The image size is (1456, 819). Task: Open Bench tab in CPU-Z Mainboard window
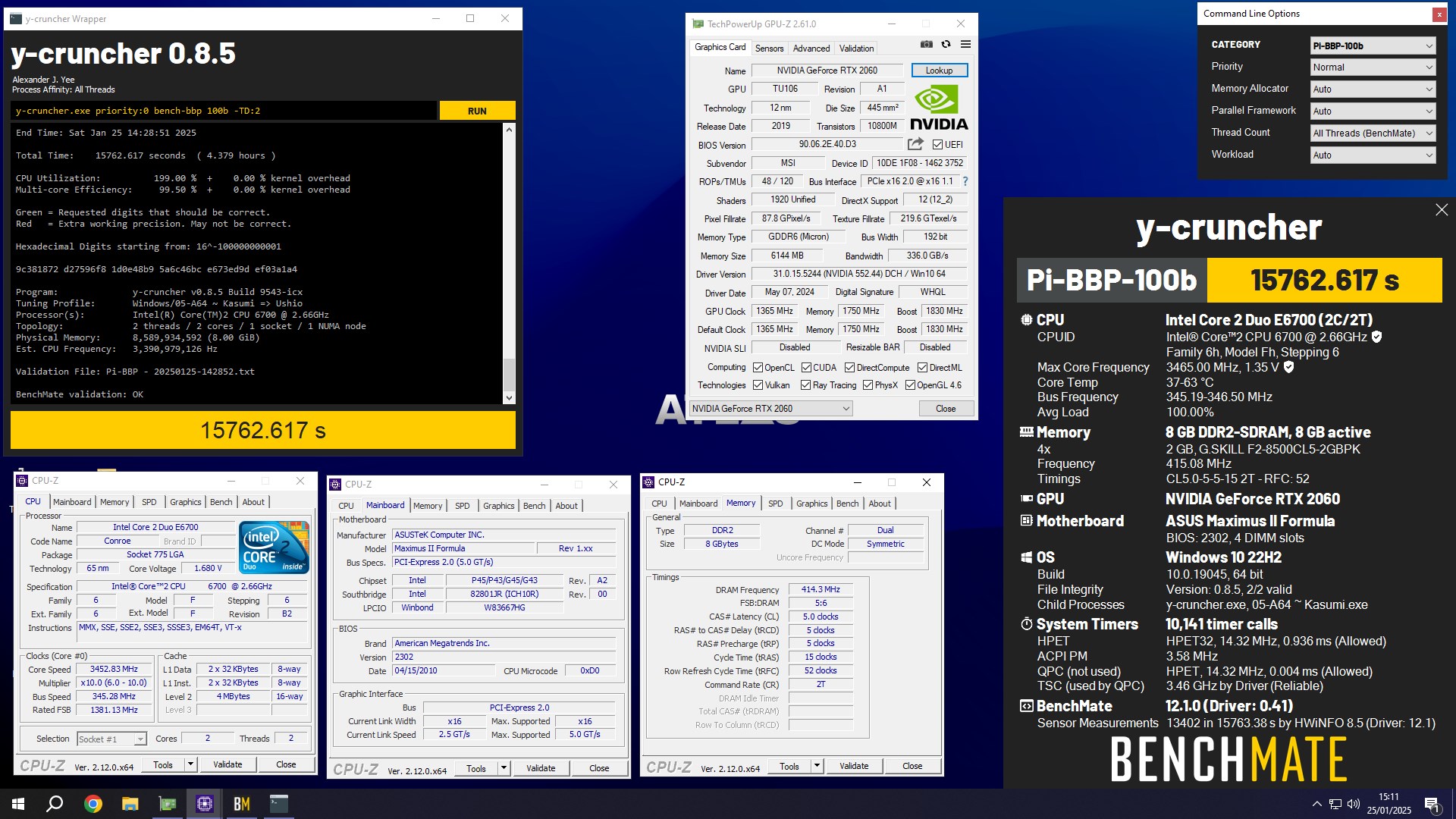[534, 506]
